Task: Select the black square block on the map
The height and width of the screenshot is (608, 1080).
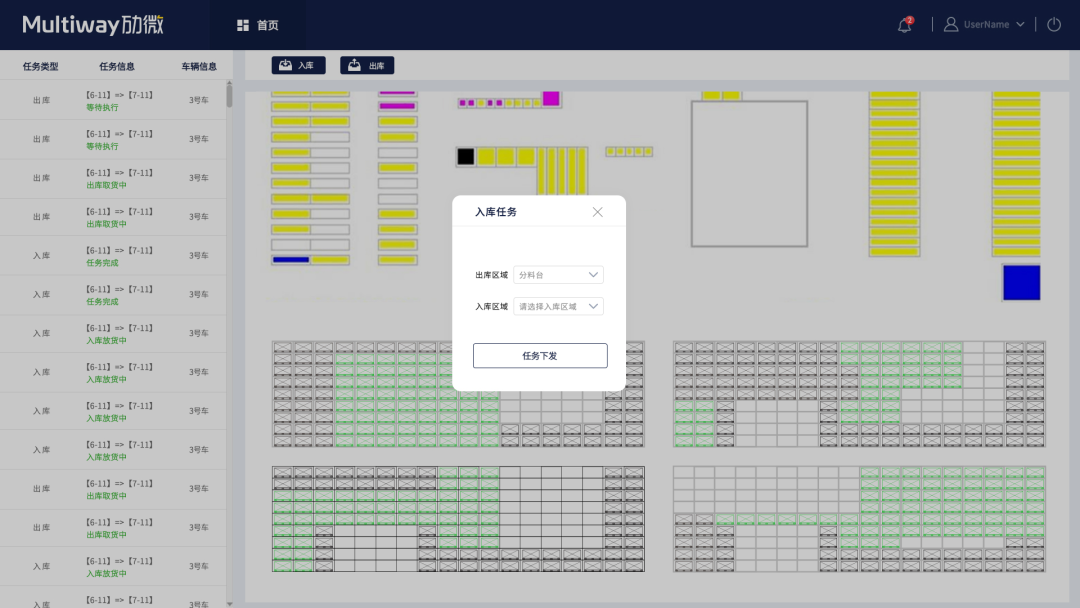Action: pos(465,156)
